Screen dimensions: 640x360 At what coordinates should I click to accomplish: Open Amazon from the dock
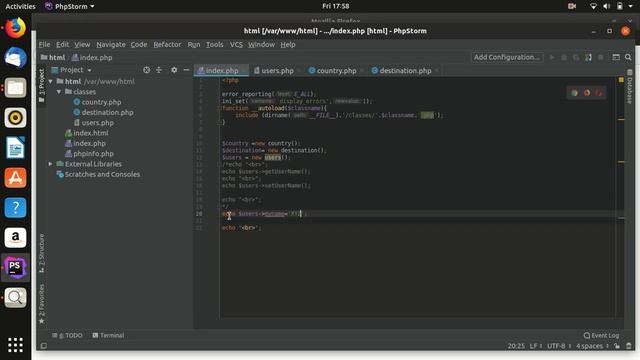coord(16,238)
